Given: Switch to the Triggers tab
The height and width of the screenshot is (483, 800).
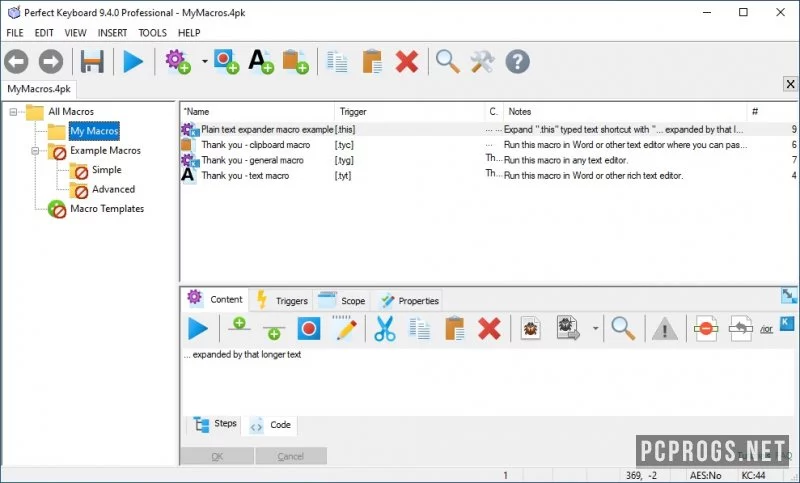Looking at the screenshot, I should (282, 300).
